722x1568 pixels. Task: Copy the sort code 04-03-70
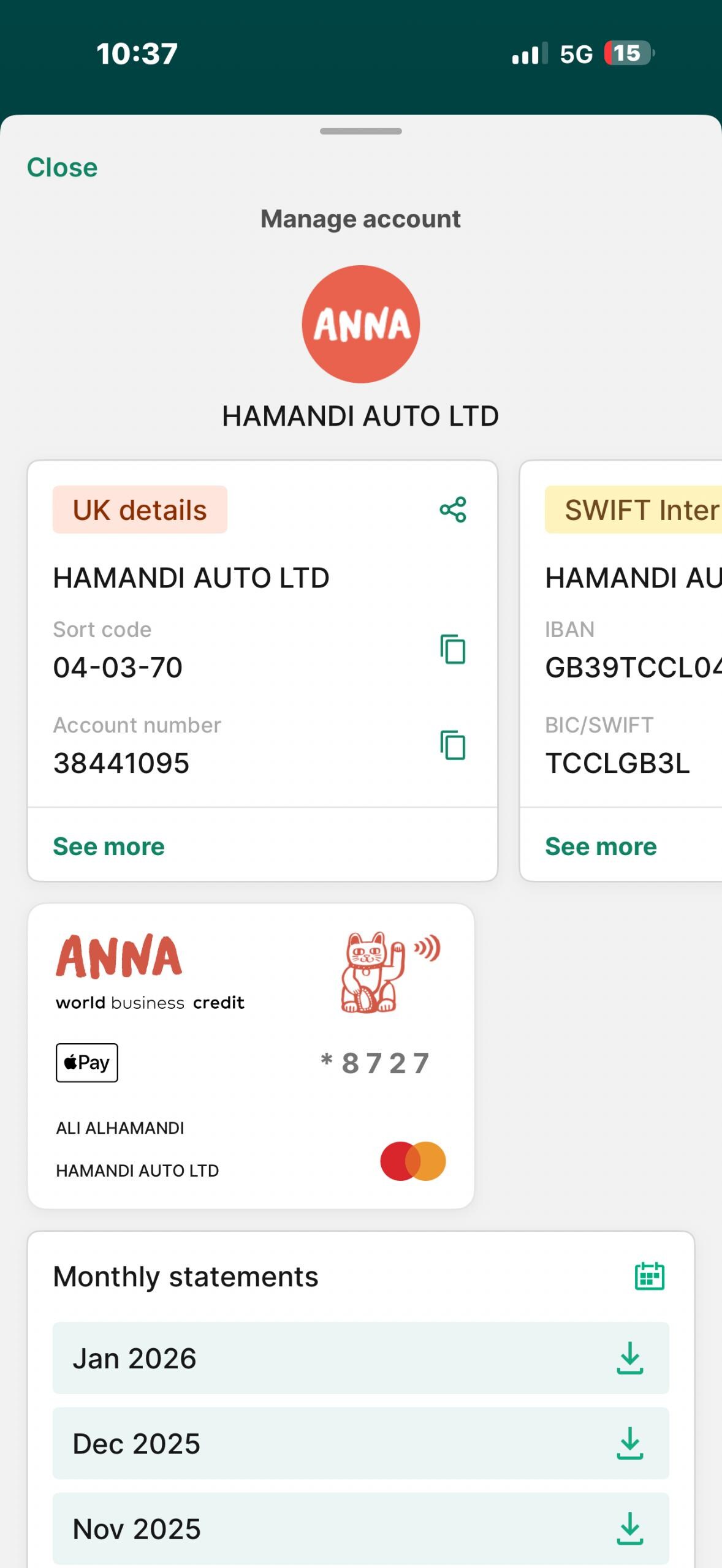(x=453, y=649)
